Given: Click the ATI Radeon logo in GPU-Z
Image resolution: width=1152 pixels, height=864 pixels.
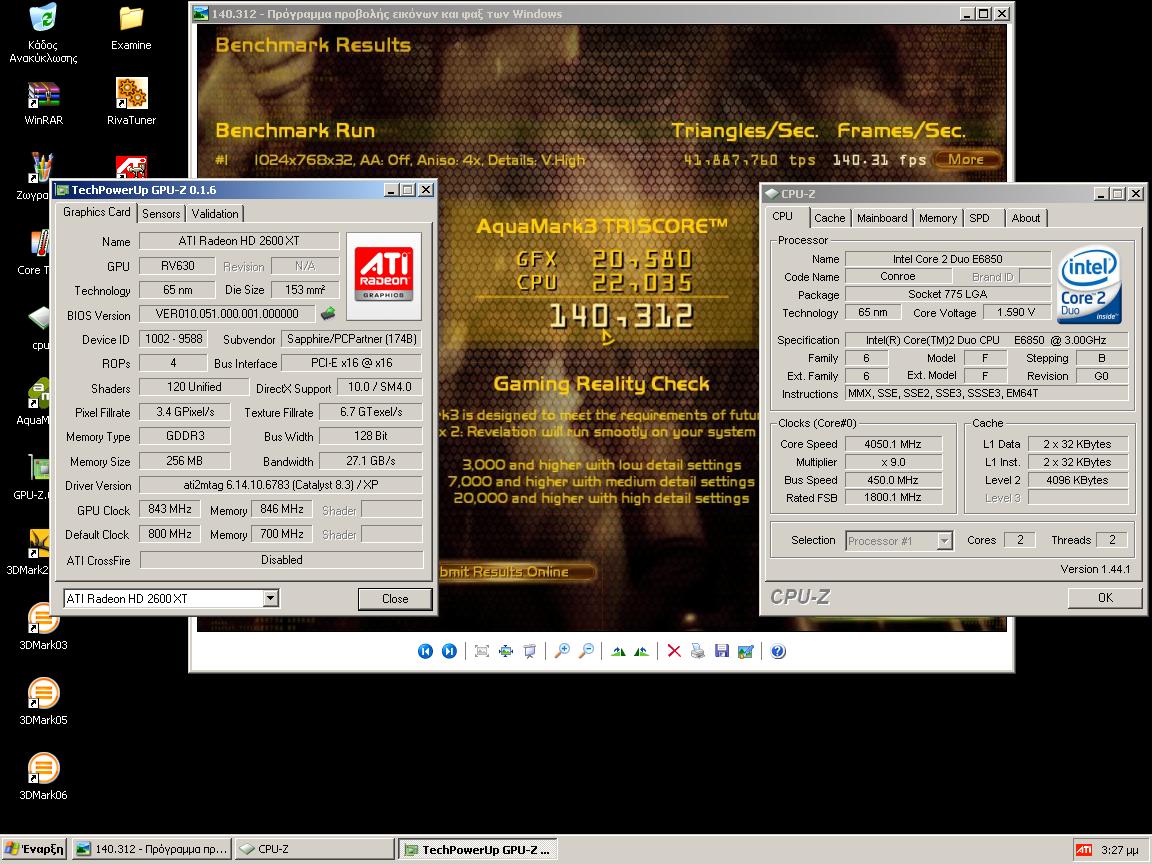Looking at the screenshot, I should pyautogui.click(x=384, y=276).
